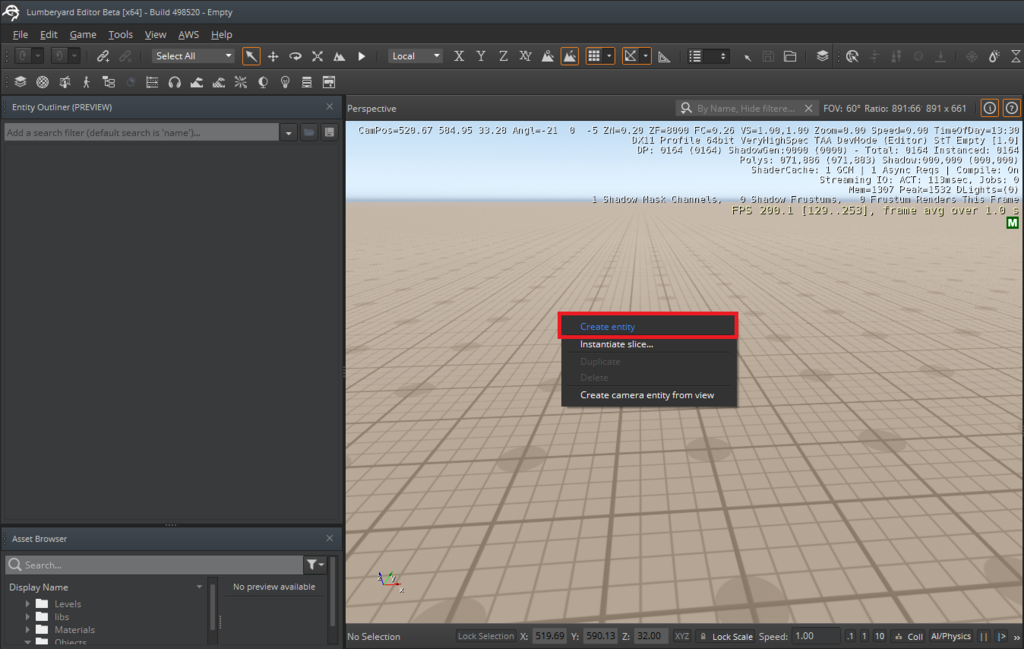This screenshot has height=649, width=1024.
Task: Open the Local coordinate system dropdown
Action: [415, 56]
